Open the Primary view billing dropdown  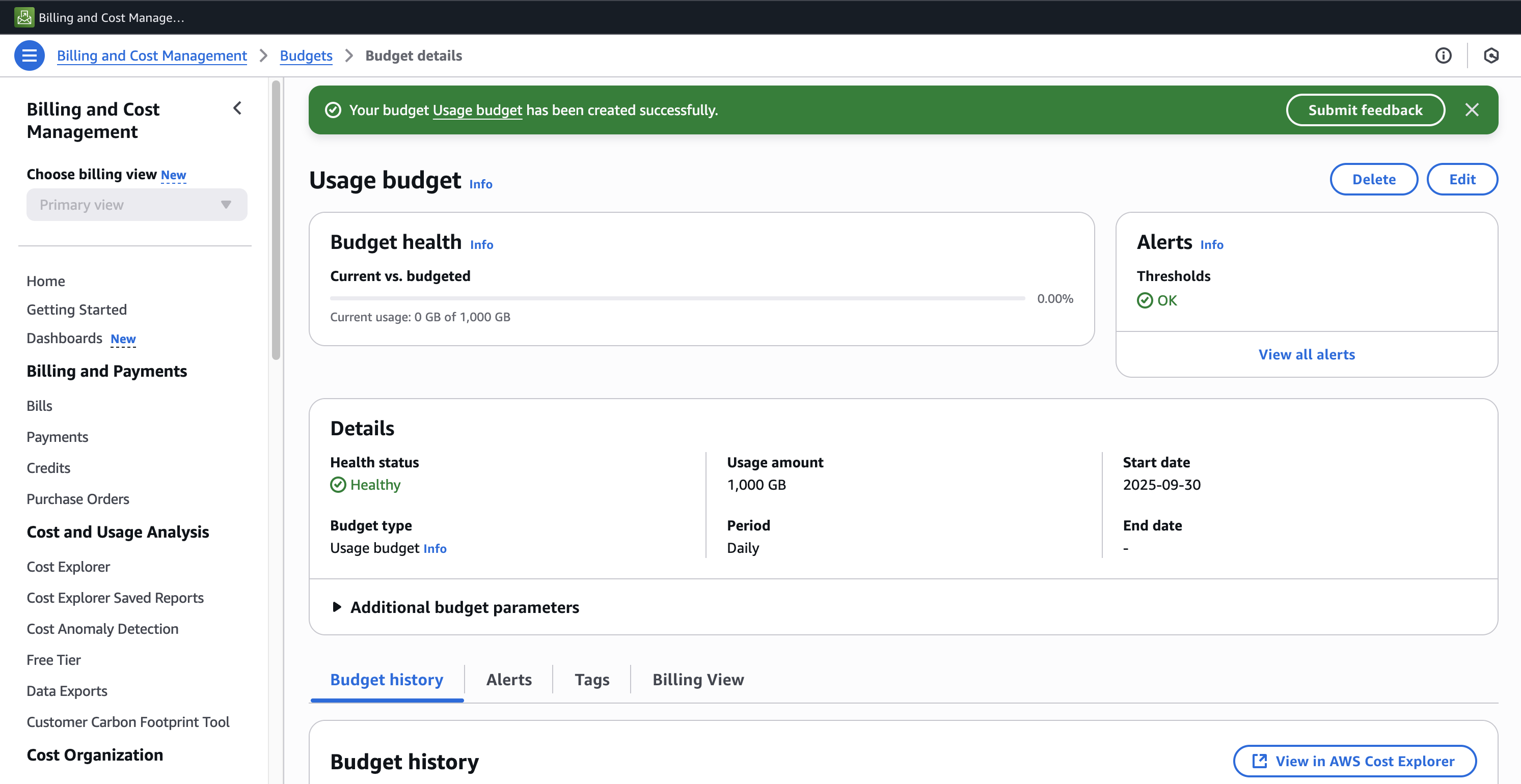pyautogui.click(x=137, y=205)
